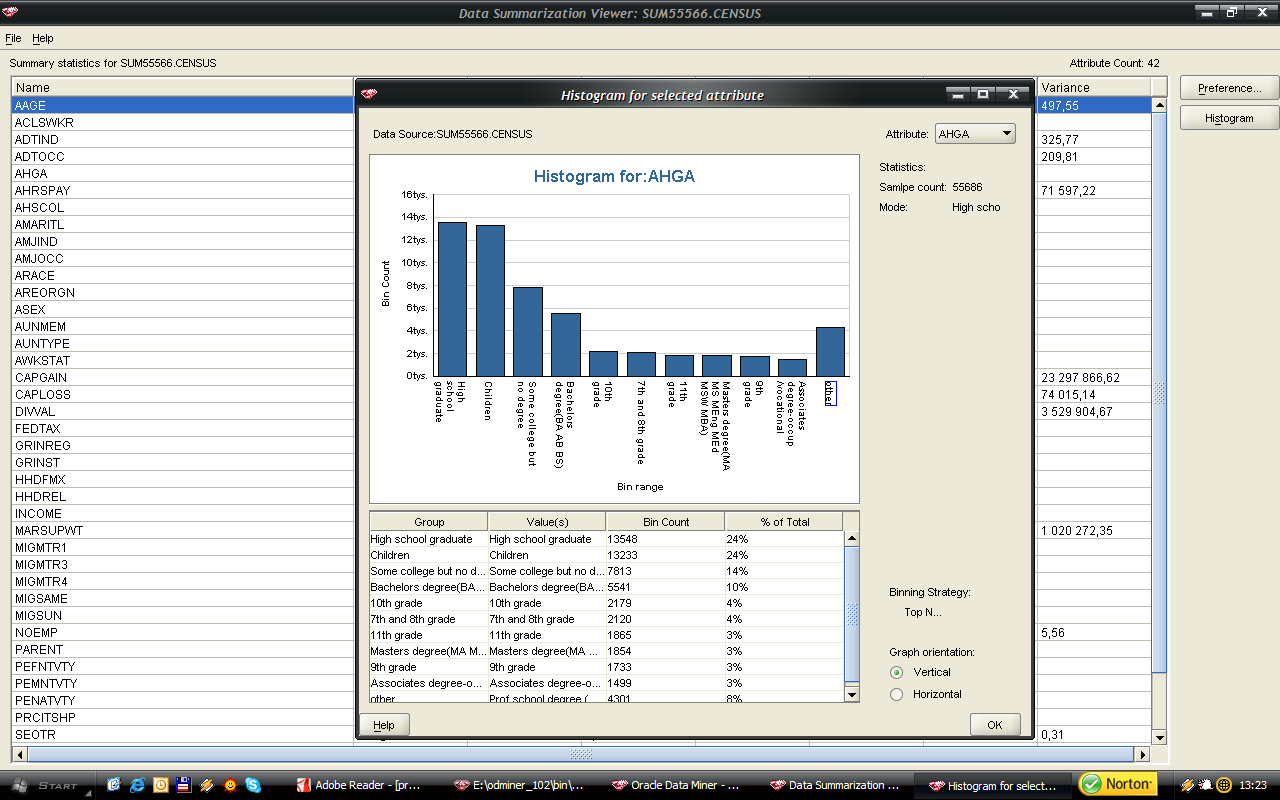Select the AMARITL attribute row
The width and height of the screenshot is (1280, 800).
[x=183, y=224]
